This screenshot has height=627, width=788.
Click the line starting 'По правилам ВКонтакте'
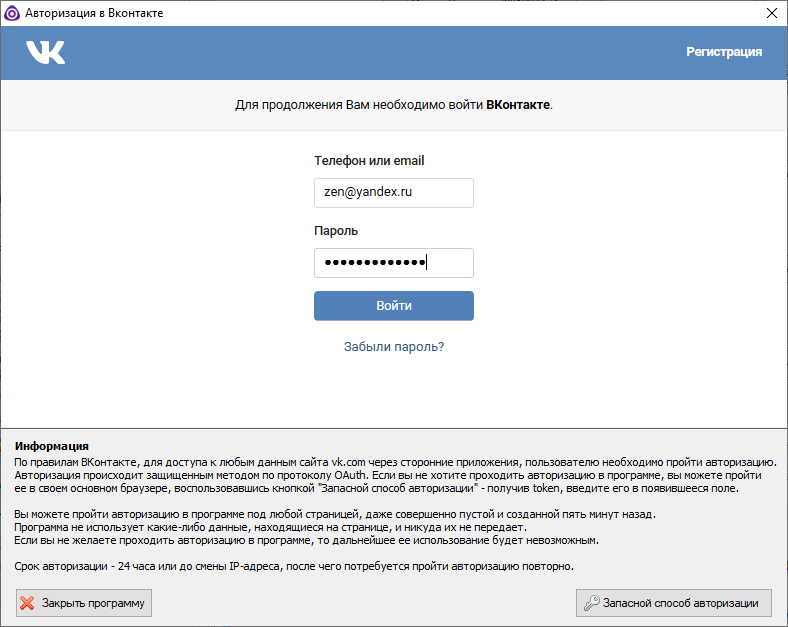pyautogui.click(x=395, y=462)
